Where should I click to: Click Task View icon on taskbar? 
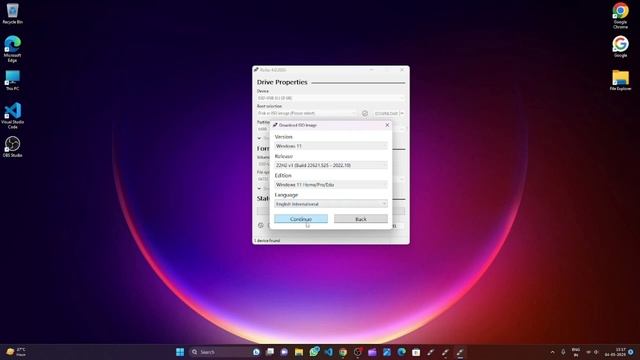click(270, 352)
